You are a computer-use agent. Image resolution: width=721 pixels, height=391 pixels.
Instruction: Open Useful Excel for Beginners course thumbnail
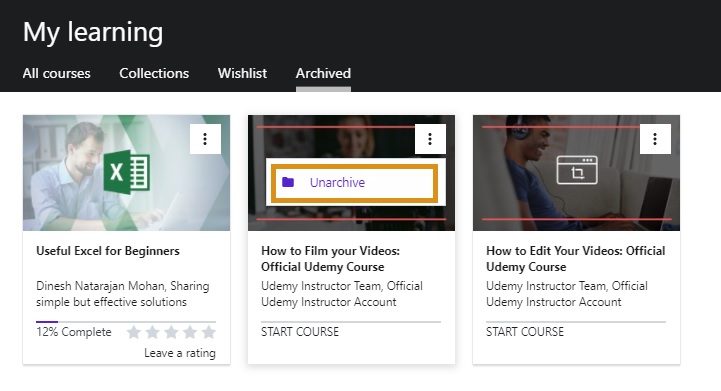pyautogui.click(x=126, y=173)
